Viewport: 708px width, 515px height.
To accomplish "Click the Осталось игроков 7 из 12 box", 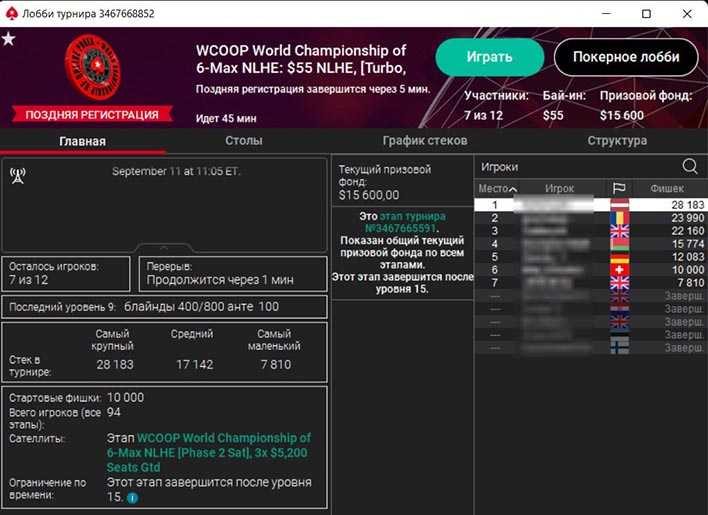I will (66, 274).
